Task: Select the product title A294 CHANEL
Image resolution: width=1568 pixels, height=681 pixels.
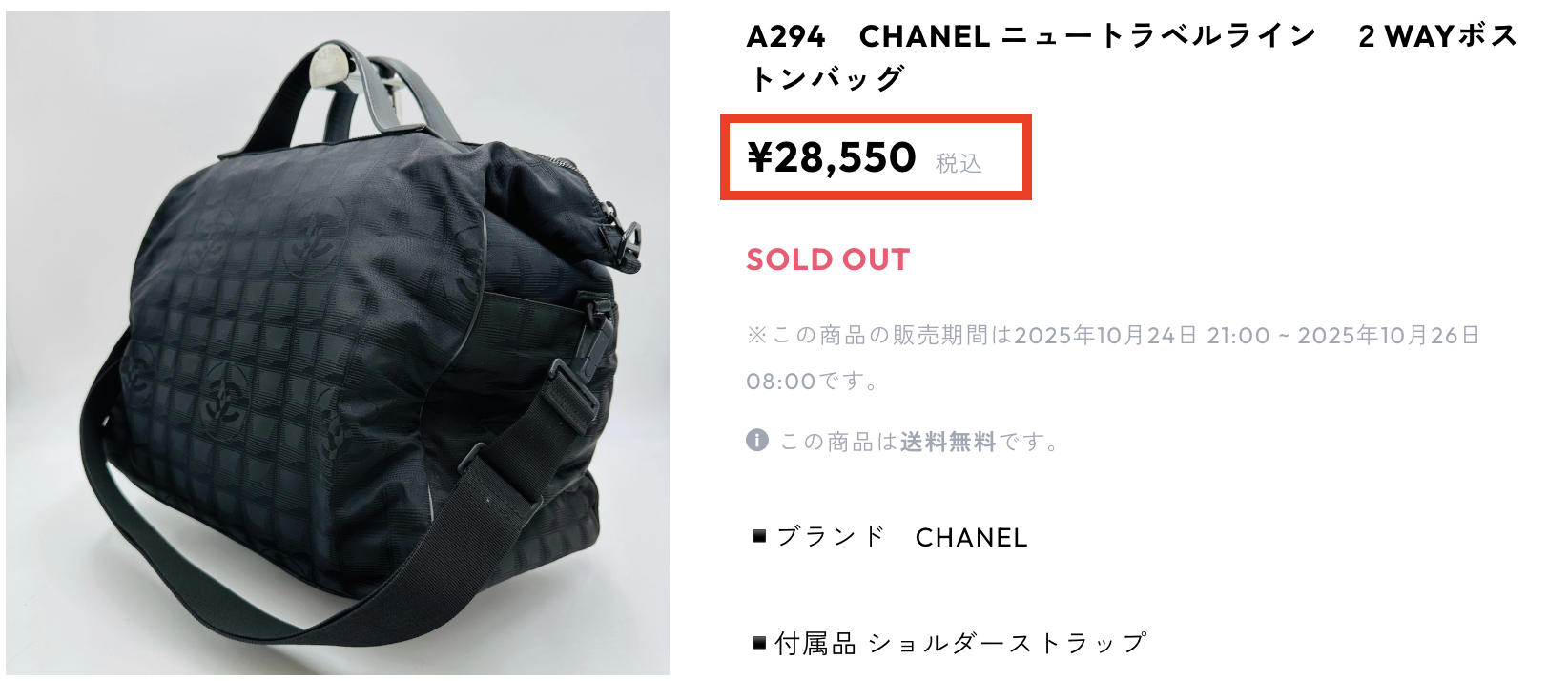Action: 1131,56
